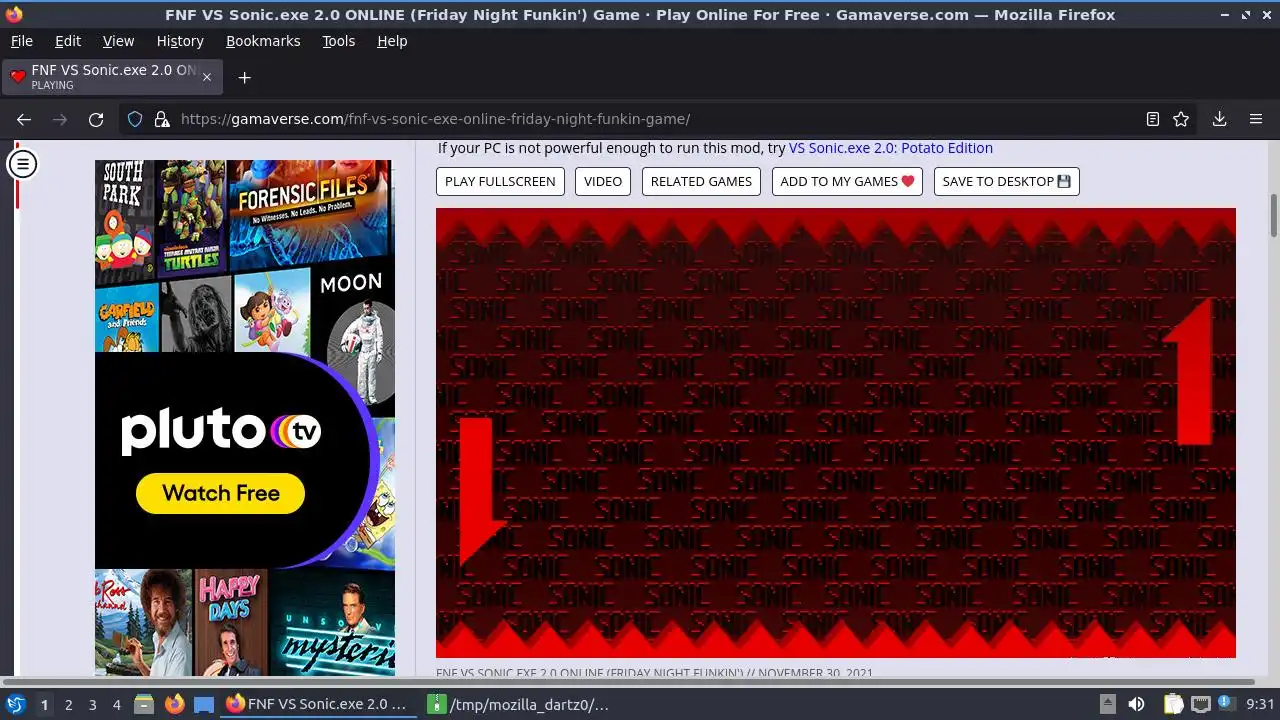Click ADD TO MY GAMES button

point(847,181)
